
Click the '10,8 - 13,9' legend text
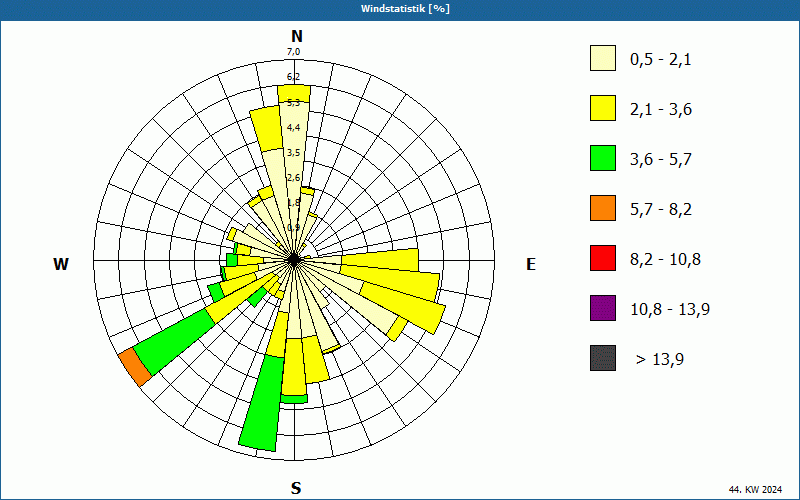point(670,310)
